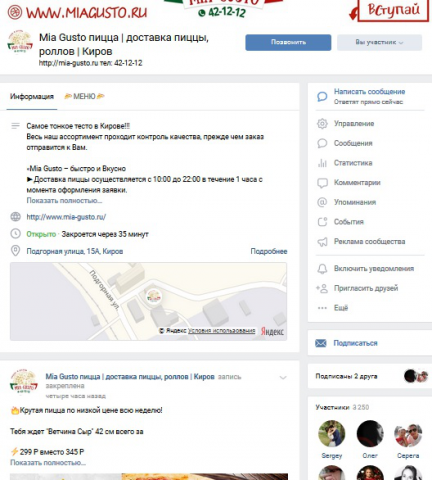Screen dimensions: 432x480
Task: Click the Mia Gusto community avatar in header
Action: (20, 42)
